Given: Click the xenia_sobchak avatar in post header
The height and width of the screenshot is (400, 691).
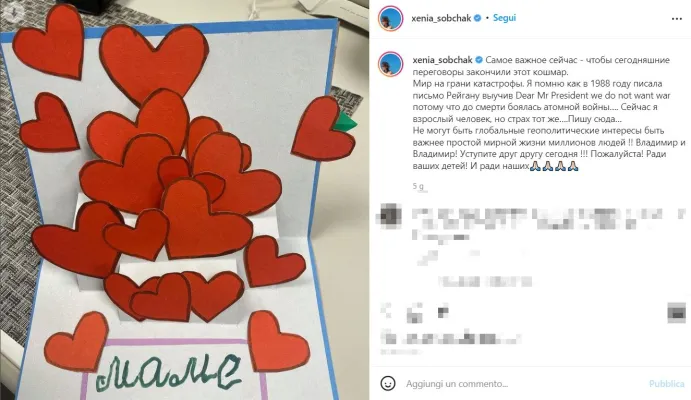Looking at the screenshot, I should (390, 19).
